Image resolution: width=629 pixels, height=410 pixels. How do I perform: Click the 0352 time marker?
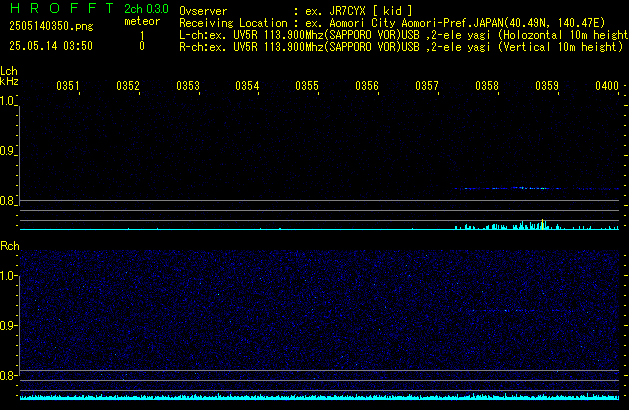128,86
